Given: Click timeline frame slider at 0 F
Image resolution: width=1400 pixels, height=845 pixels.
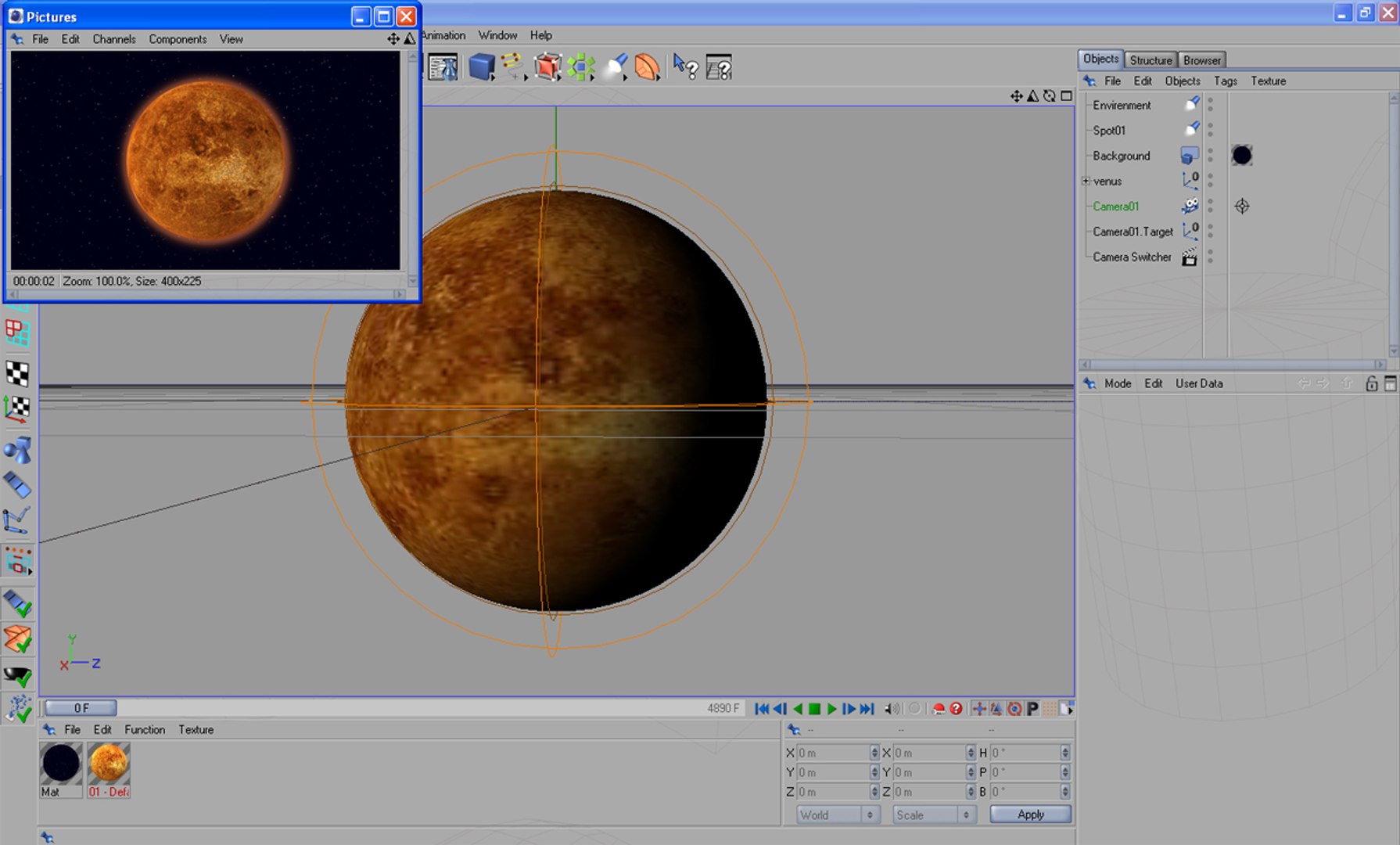Looking at the screenshot, I should coord(81,708).
